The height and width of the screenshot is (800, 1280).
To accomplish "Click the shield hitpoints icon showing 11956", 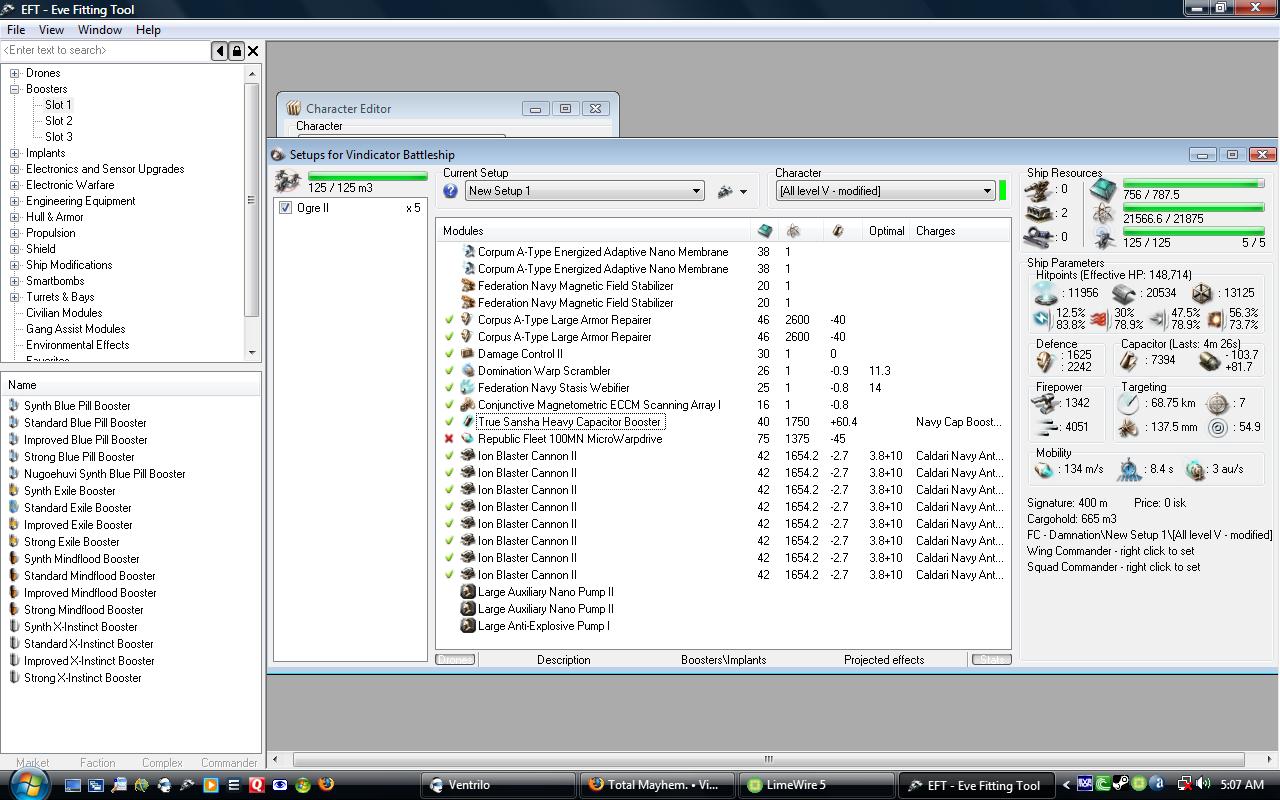I will (1046, 293).
